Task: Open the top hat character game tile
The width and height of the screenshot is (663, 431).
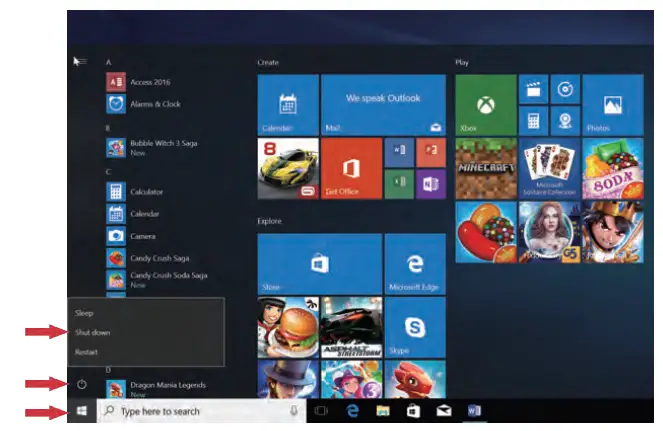Action: tap(288, 379)
